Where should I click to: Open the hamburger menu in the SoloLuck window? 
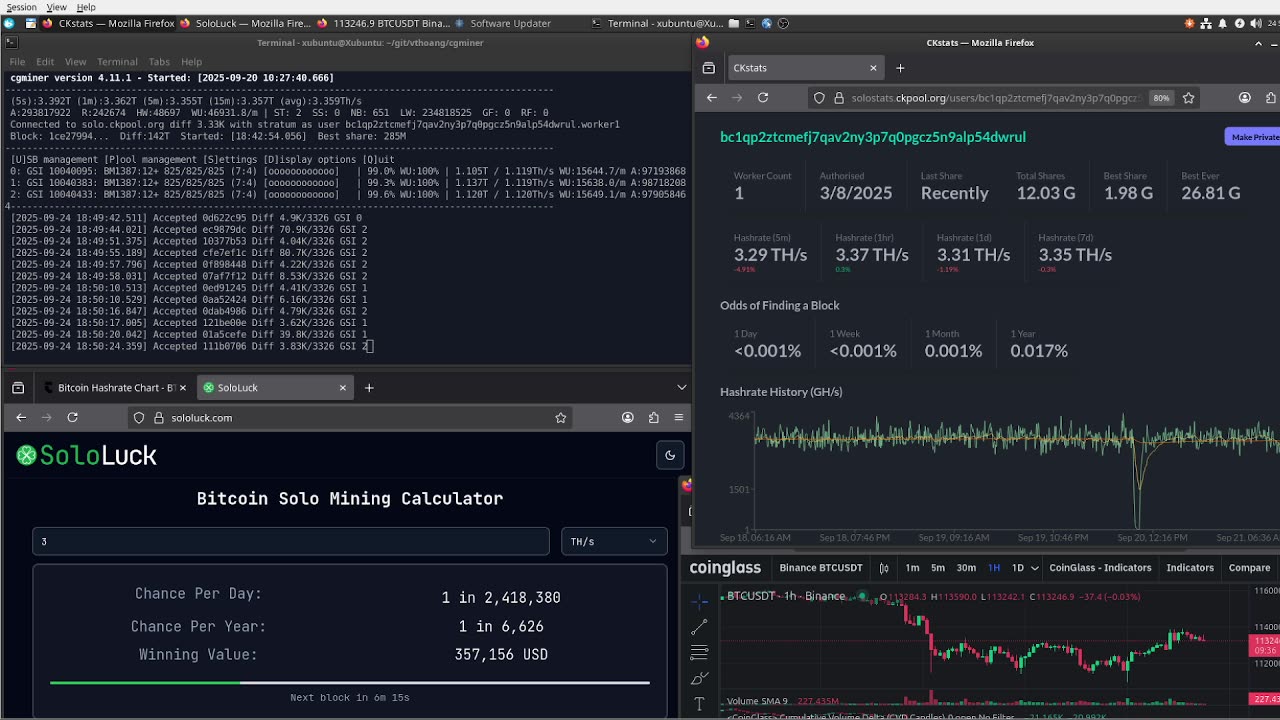coord(678,418)
